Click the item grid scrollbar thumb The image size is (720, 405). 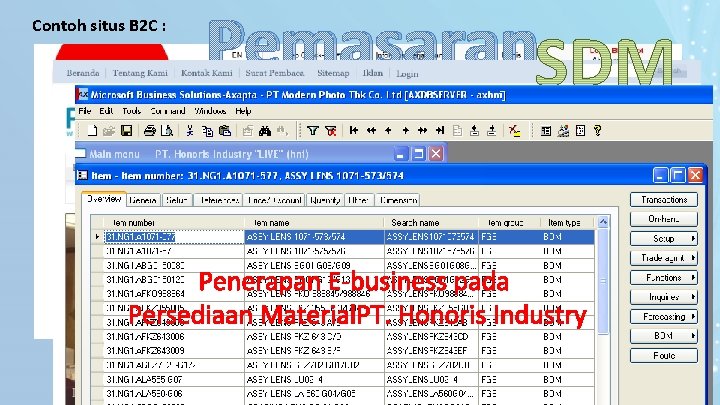(x=603, y=281)
